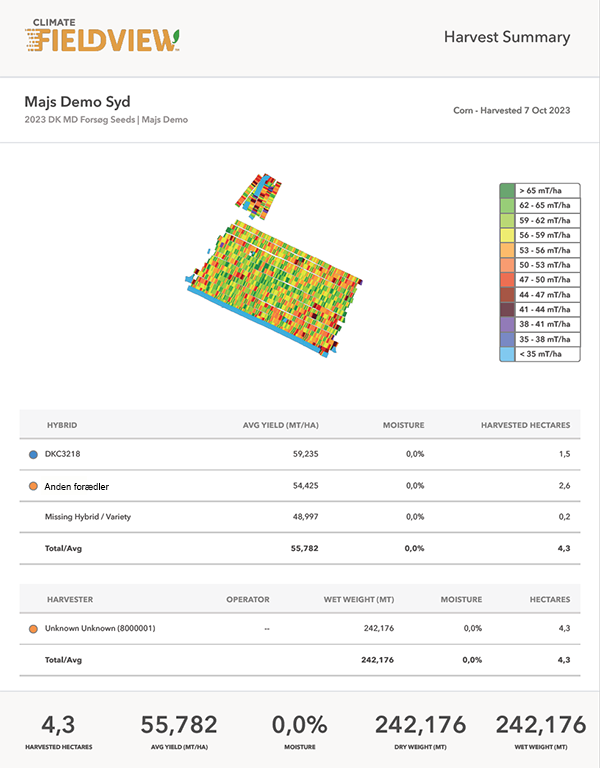This screenshot has height=768, width=600.
Task: Click the small upper field yield map
Action: coord(259,196)
